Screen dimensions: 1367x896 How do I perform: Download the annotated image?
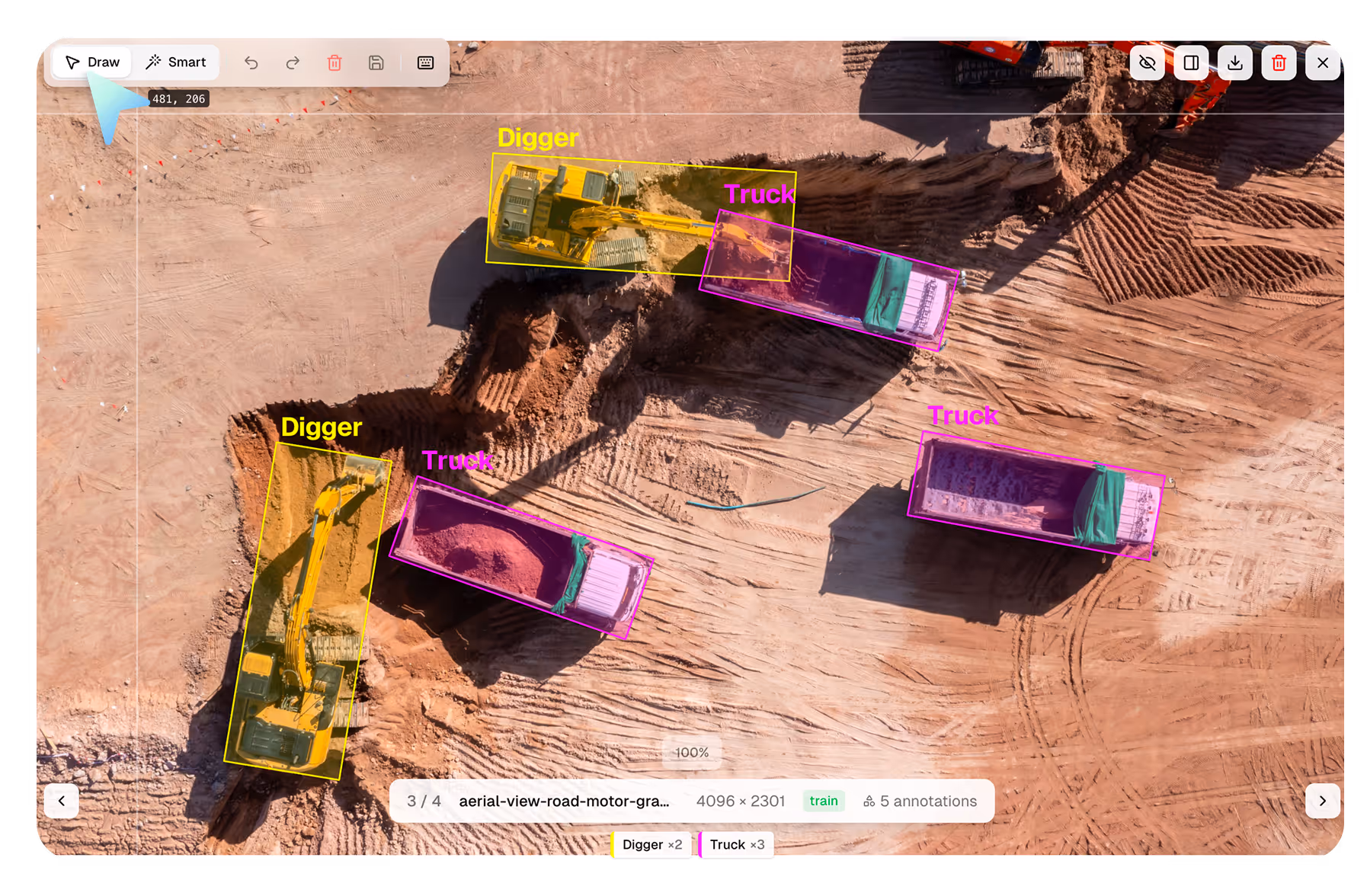pyautogui.click(x=1234, y=63)
